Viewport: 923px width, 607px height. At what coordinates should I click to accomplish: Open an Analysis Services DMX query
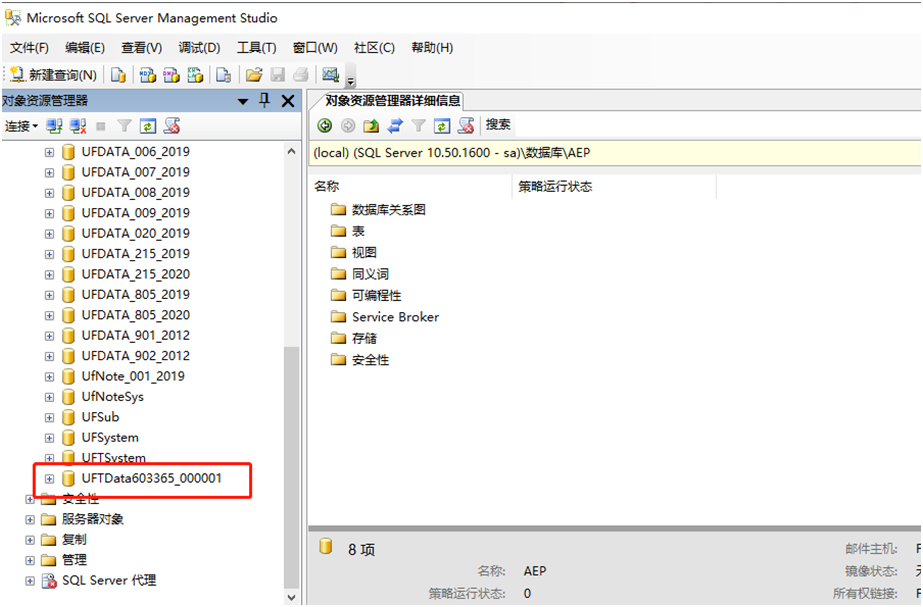pos(171,75)
